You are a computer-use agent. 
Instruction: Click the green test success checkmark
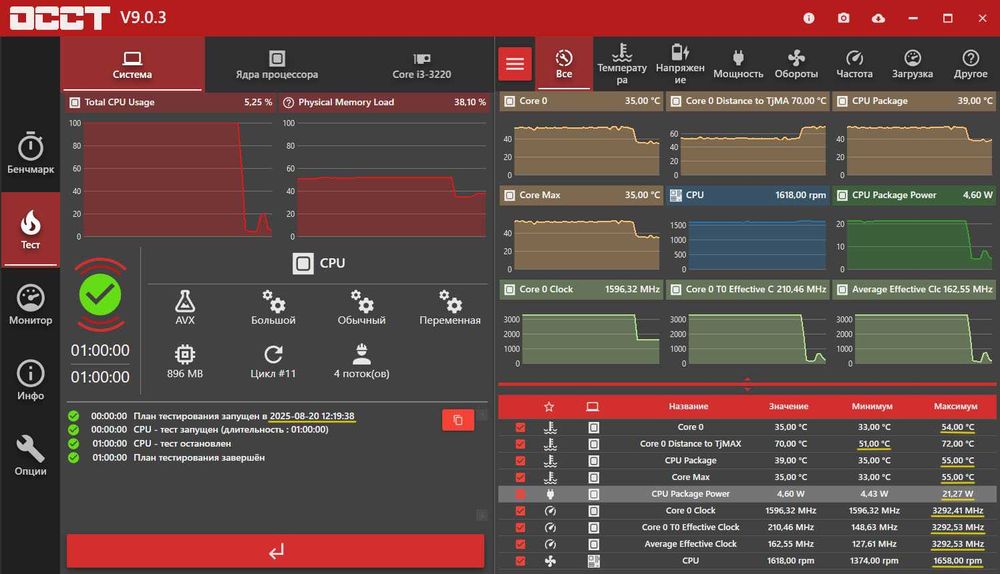coord(100,295)
